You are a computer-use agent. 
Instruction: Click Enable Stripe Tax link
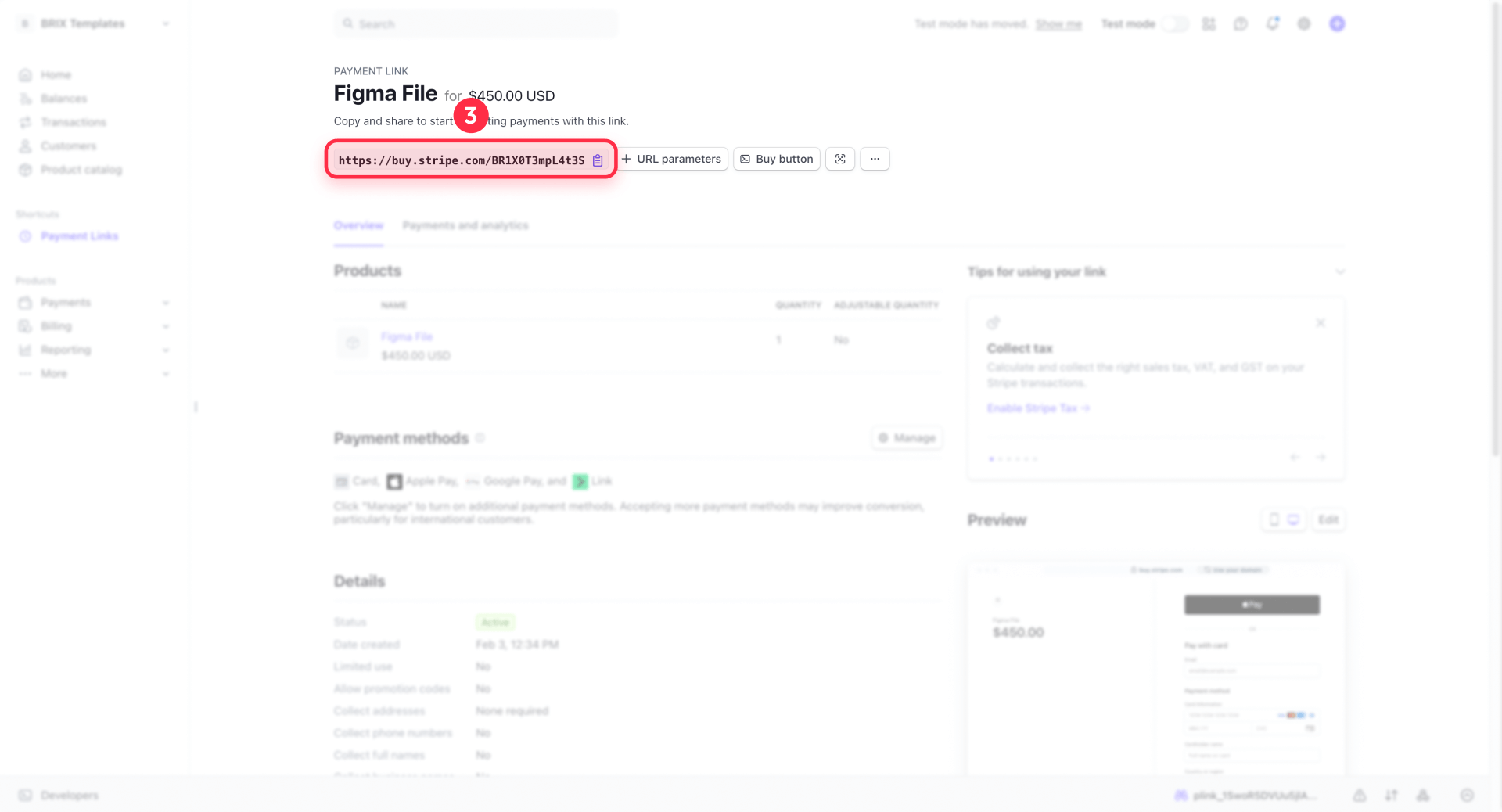pos(1038,408)
